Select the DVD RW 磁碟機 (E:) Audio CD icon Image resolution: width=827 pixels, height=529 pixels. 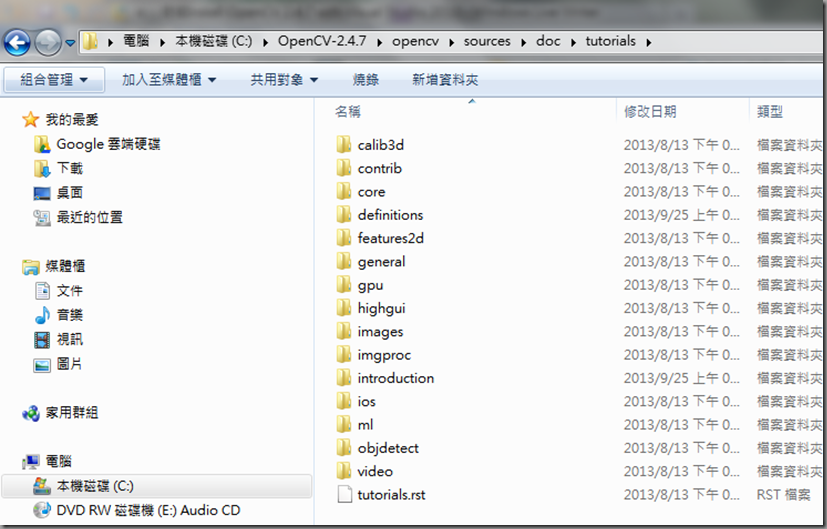click(x=42, y=510)
